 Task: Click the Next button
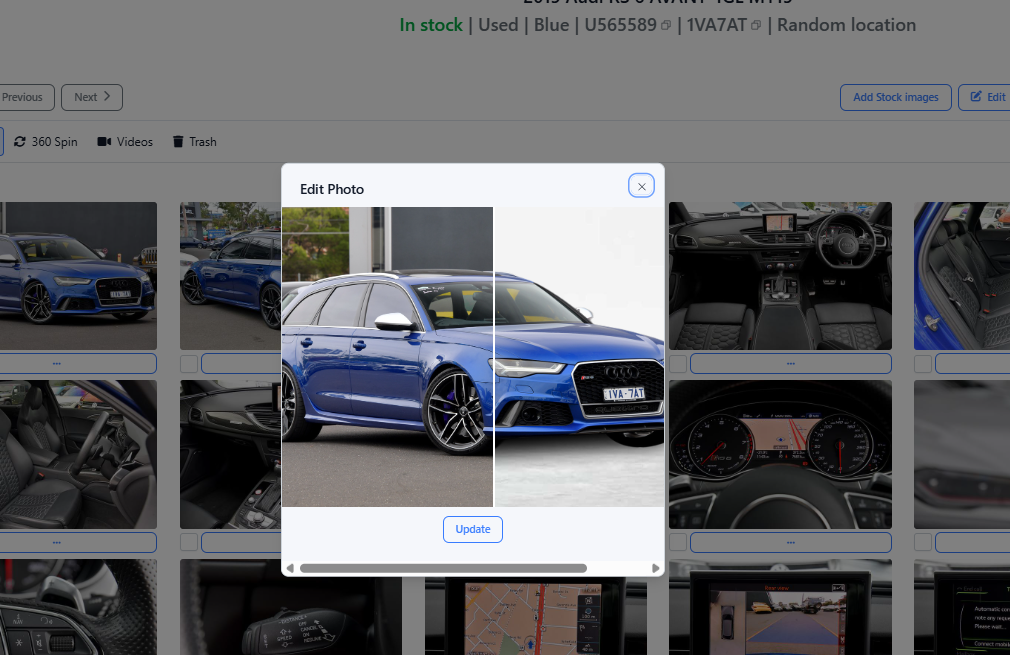tap(92, 97)
